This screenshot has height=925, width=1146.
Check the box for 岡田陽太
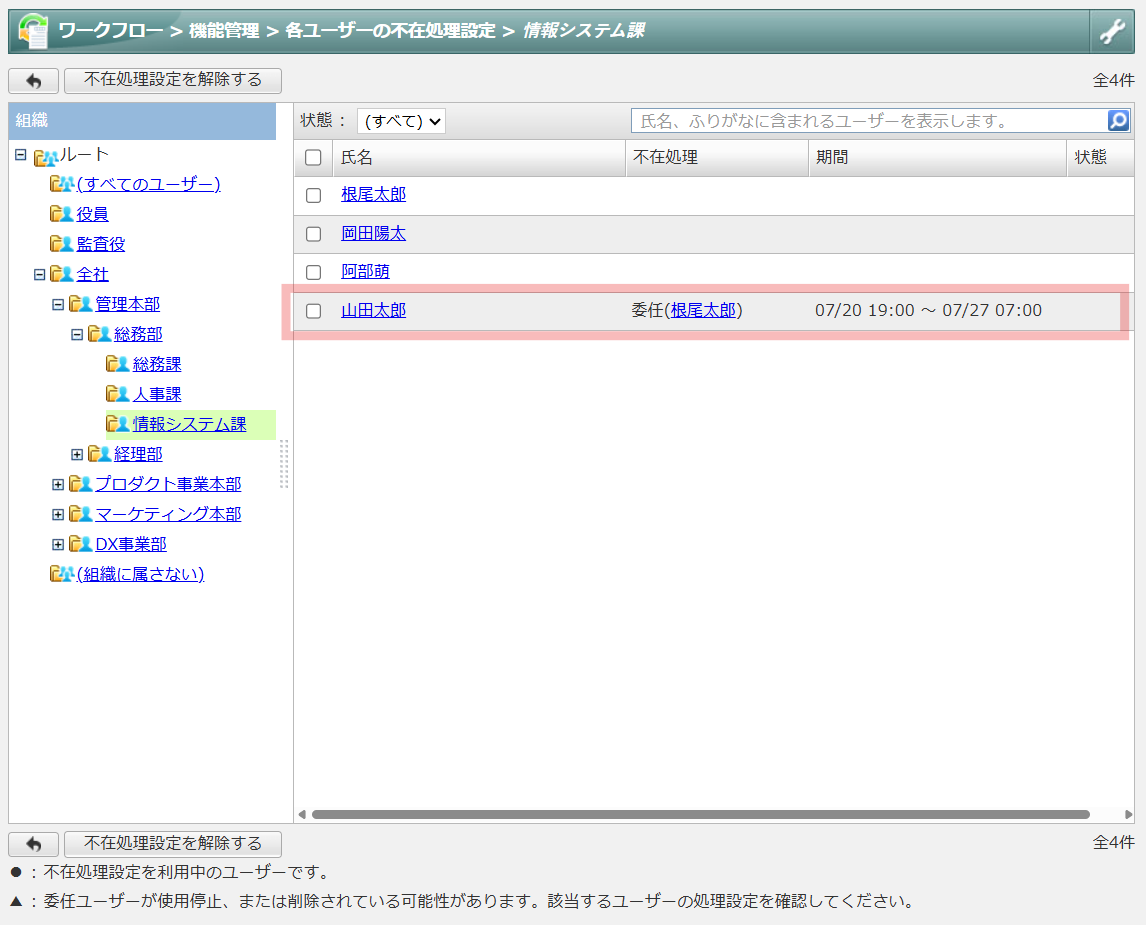pyautogui.click(x=314, y=234)
